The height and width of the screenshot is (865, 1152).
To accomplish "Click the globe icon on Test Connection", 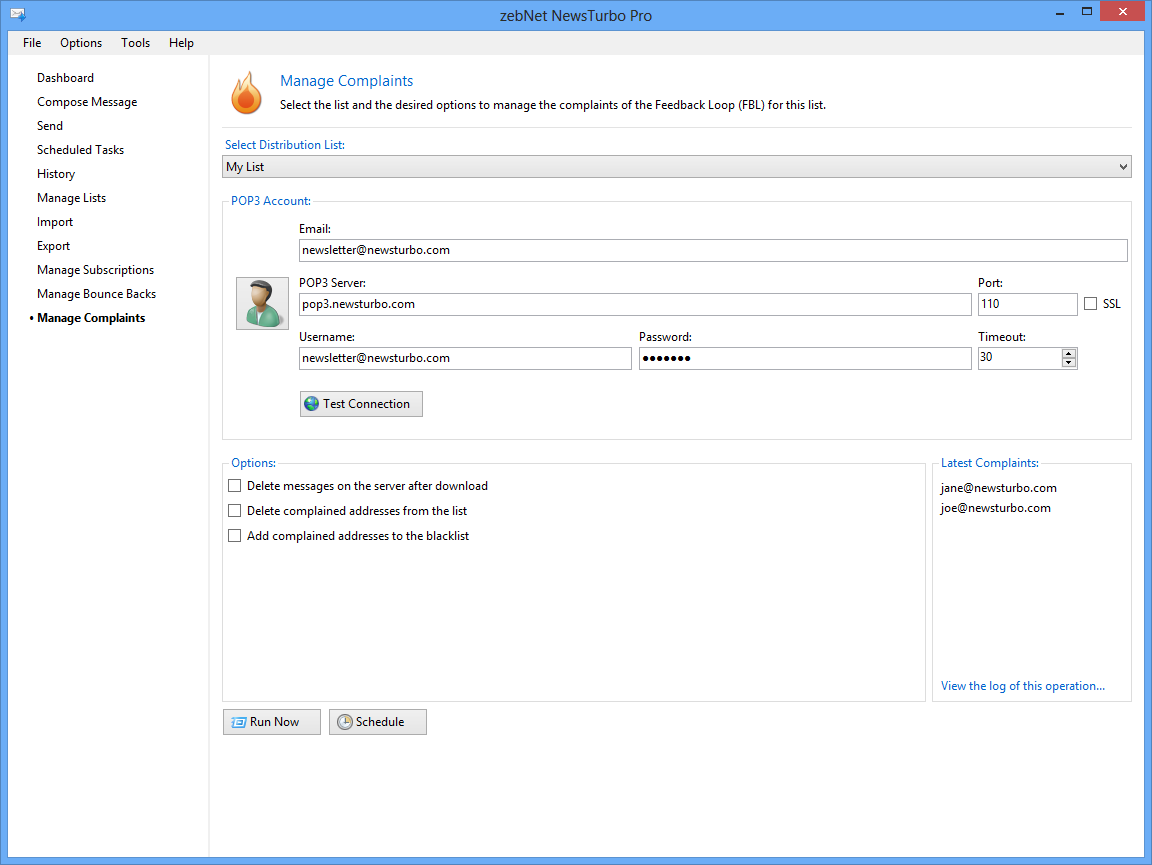I will pos(312,404).
